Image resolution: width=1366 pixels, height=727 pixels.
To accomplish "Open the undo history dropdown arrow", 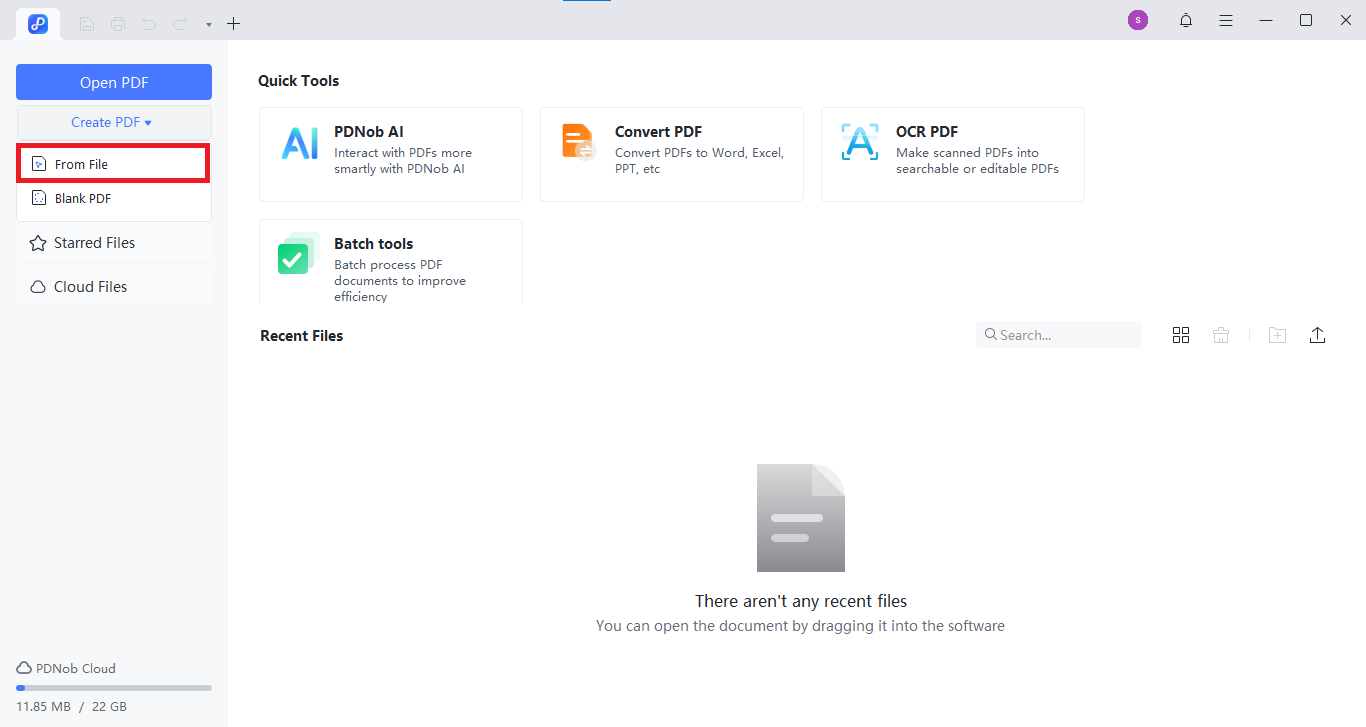I will click(208, 23).
